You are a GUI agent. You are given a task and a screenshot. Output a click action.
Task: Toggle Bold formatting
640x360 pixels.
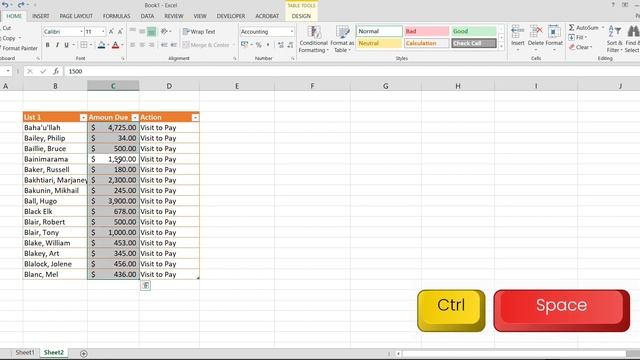pos(47,45)
